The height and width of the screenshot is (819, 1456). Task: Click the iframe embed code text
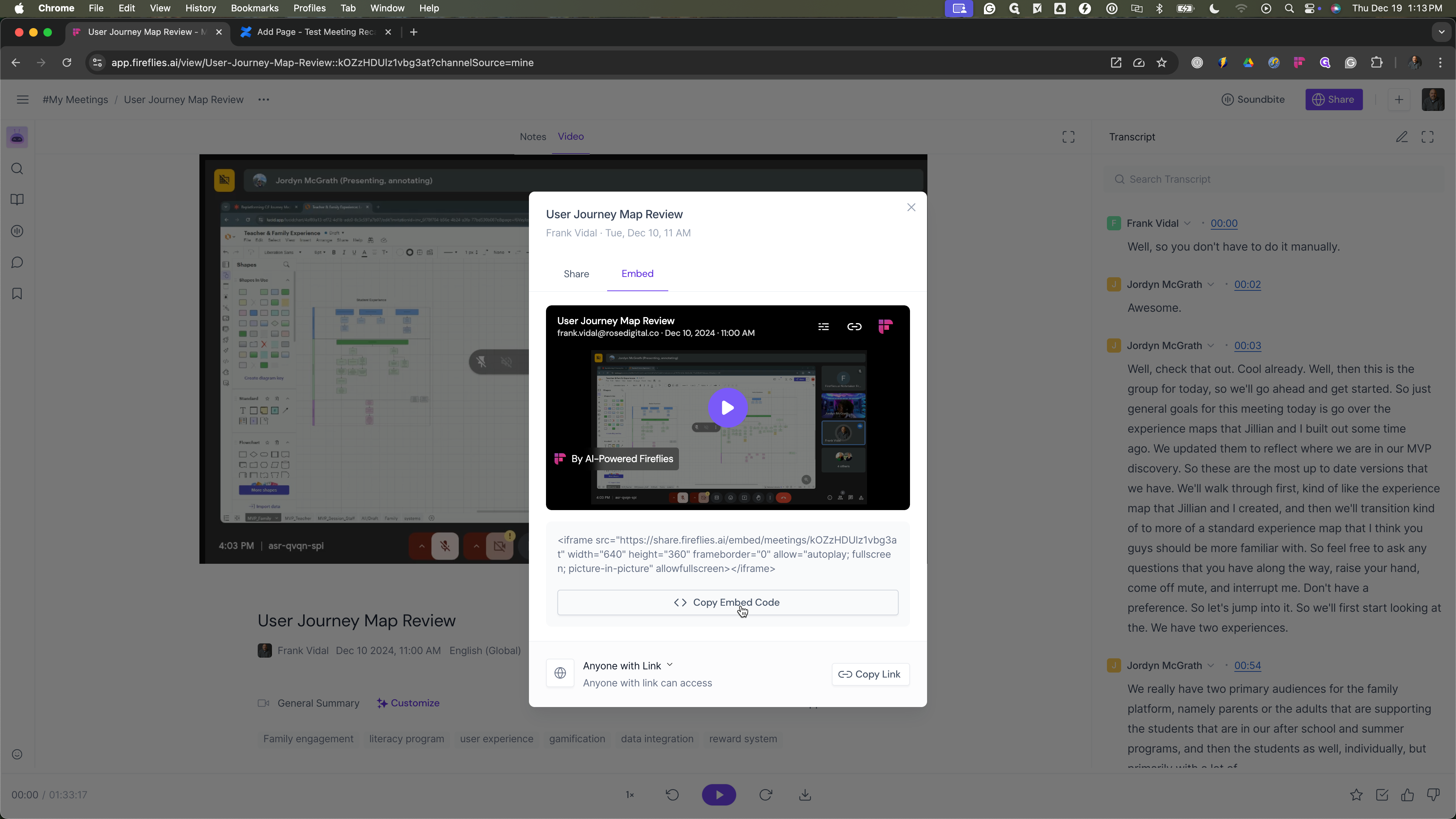tap(727, 555)
